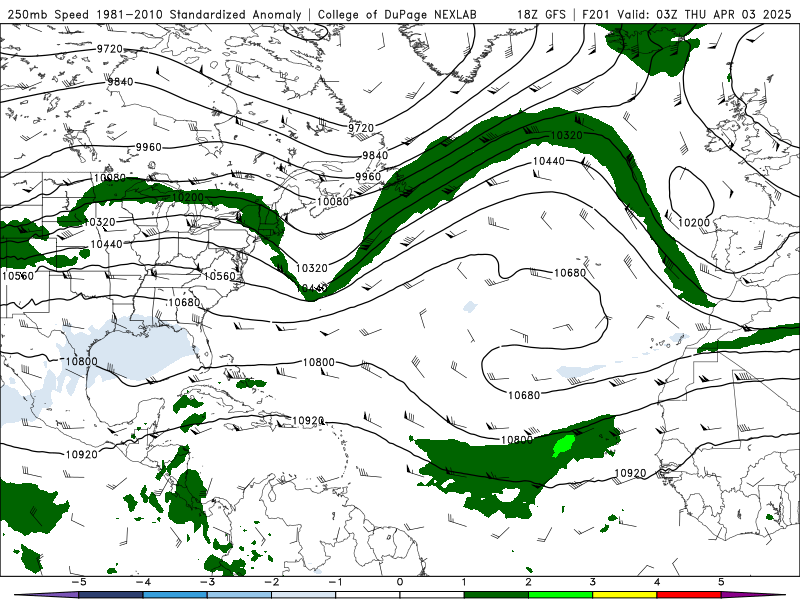Screen dimensions: 800x600
Task: Click the colorbar tick label "-5"
Action: click(x=79, y=582)
